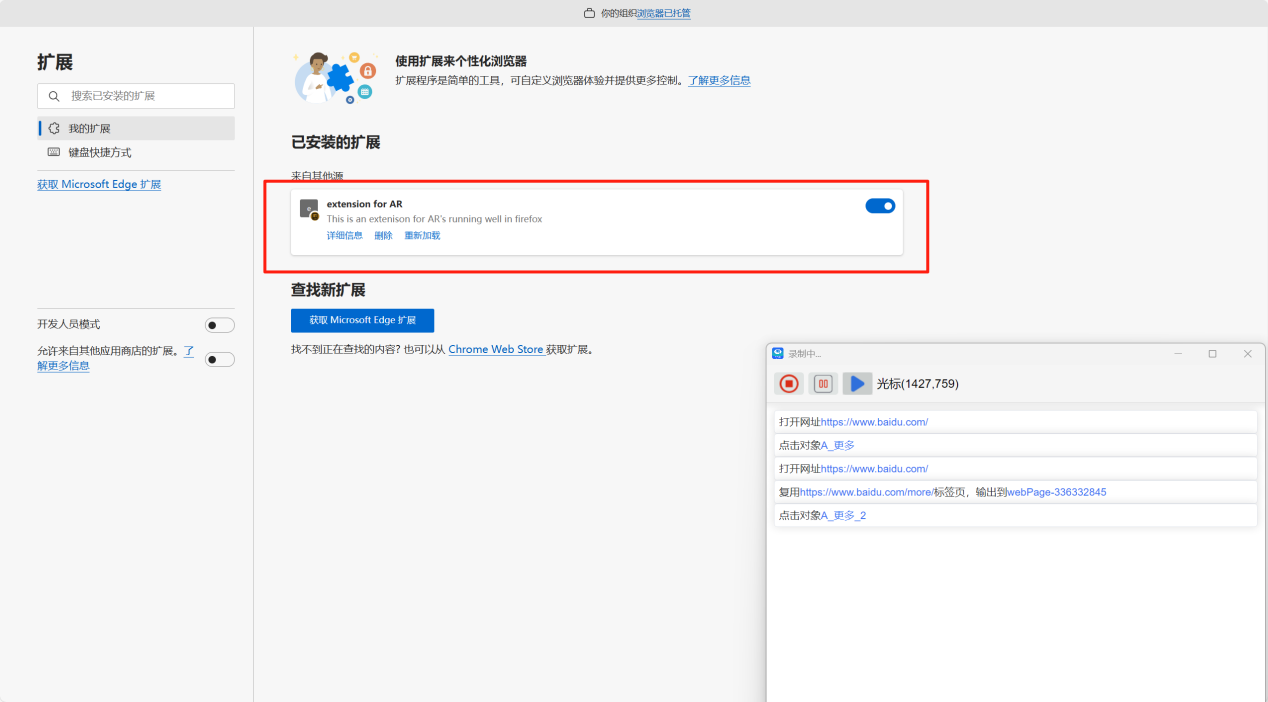Image resolution: width=1268 pixels, height=702 pixels.
Task: Open 键盘快捷方式 in the sidebar
Action: (x=99, y=152)
